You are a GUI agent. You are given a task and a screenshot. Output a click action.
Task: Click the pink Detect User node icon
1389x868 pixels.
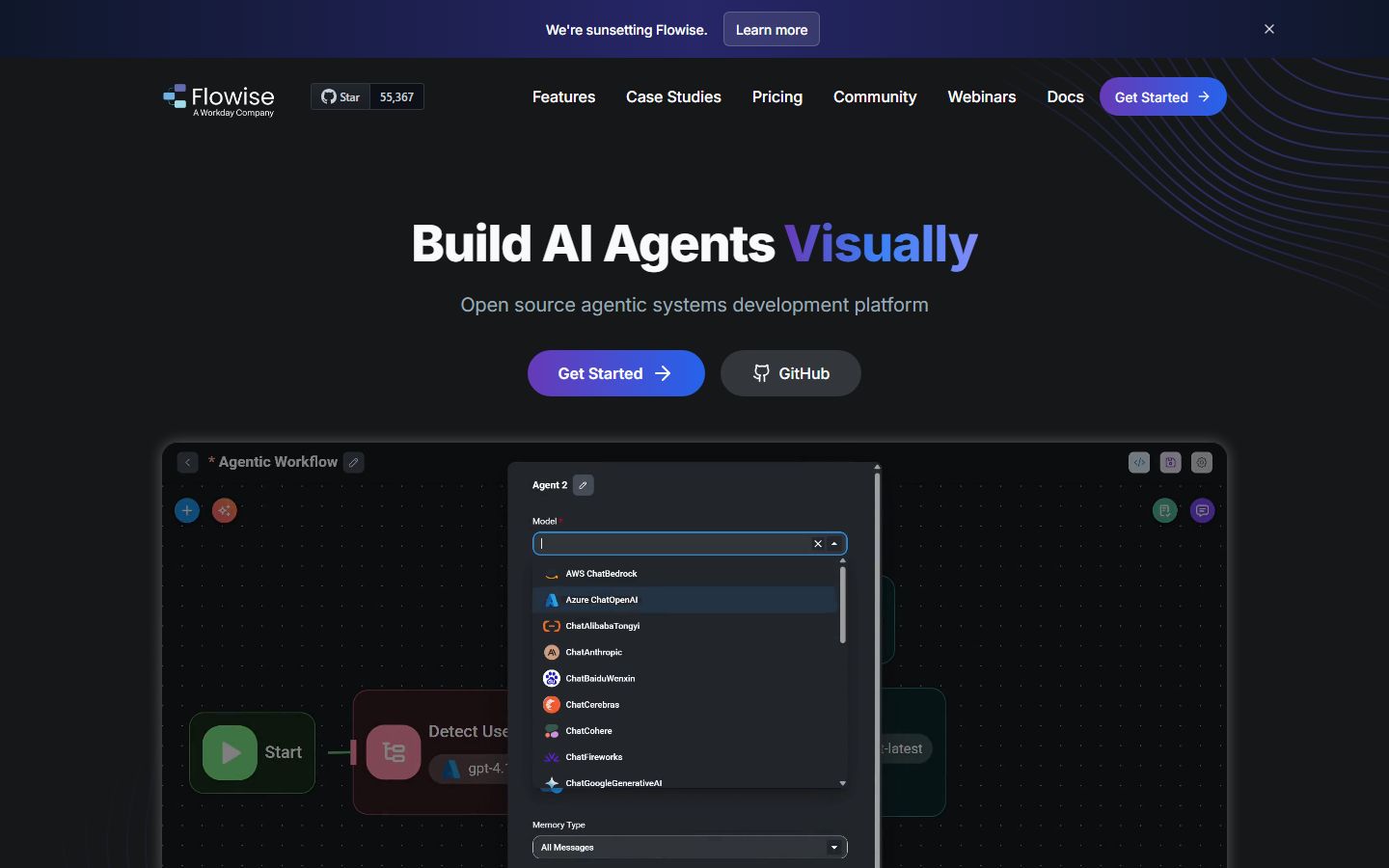pyautogui.click(x=394, y=752)
